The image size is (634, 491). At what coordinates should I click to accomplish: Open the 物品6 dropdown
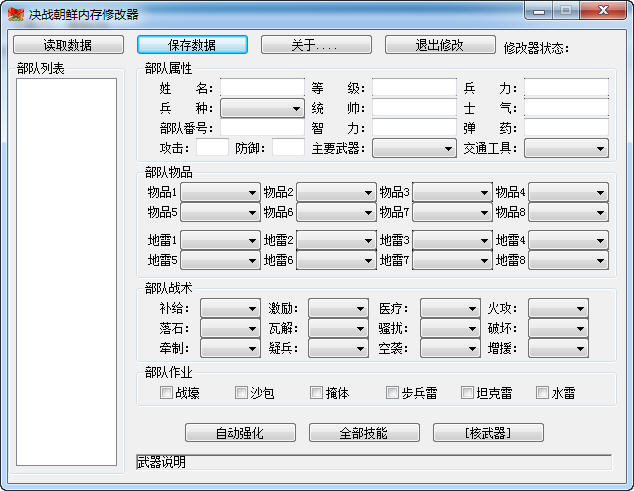point(336,212)
